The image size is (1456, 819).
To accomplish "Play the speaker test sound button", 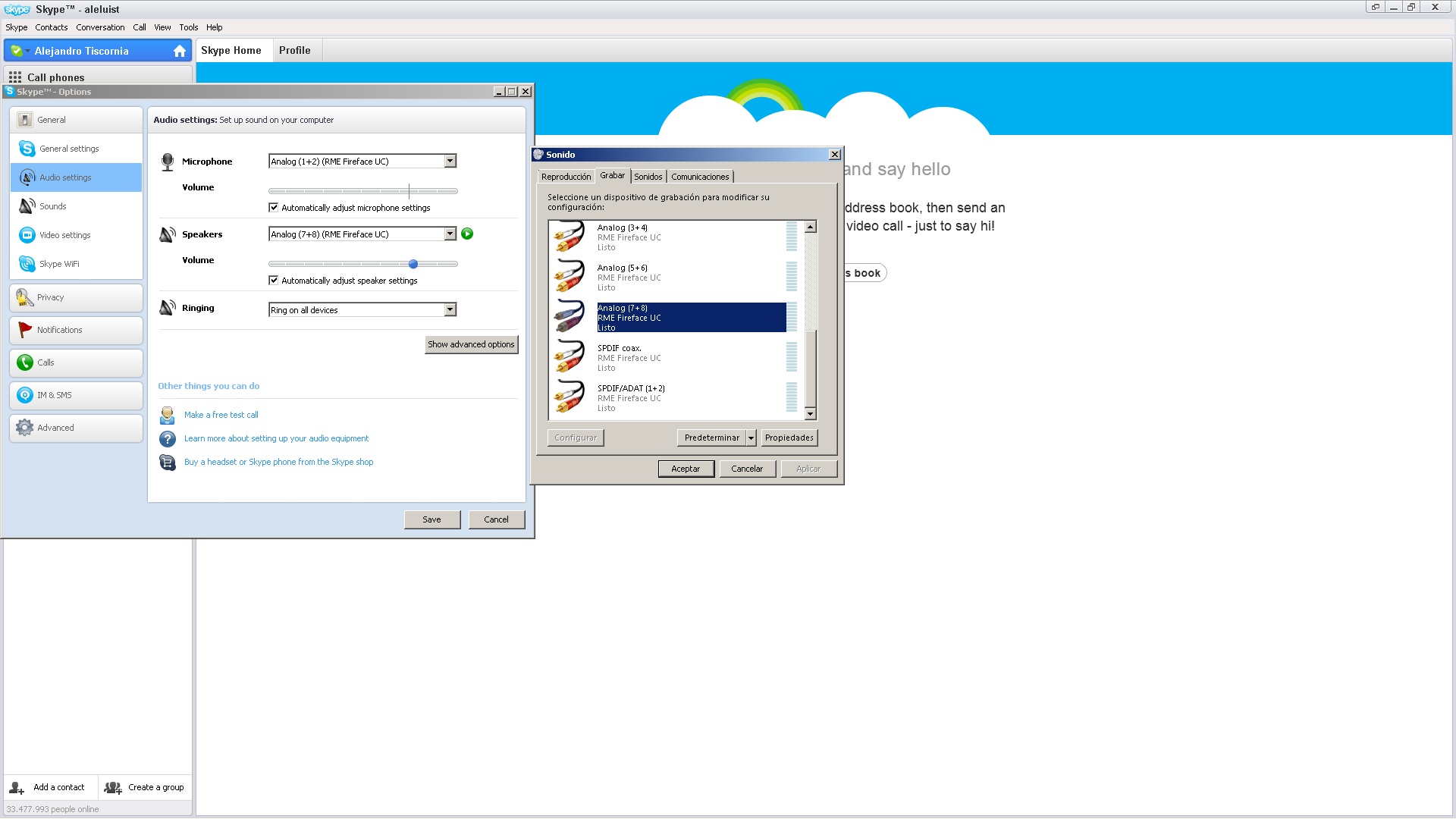I will click(x=467, y=234).
